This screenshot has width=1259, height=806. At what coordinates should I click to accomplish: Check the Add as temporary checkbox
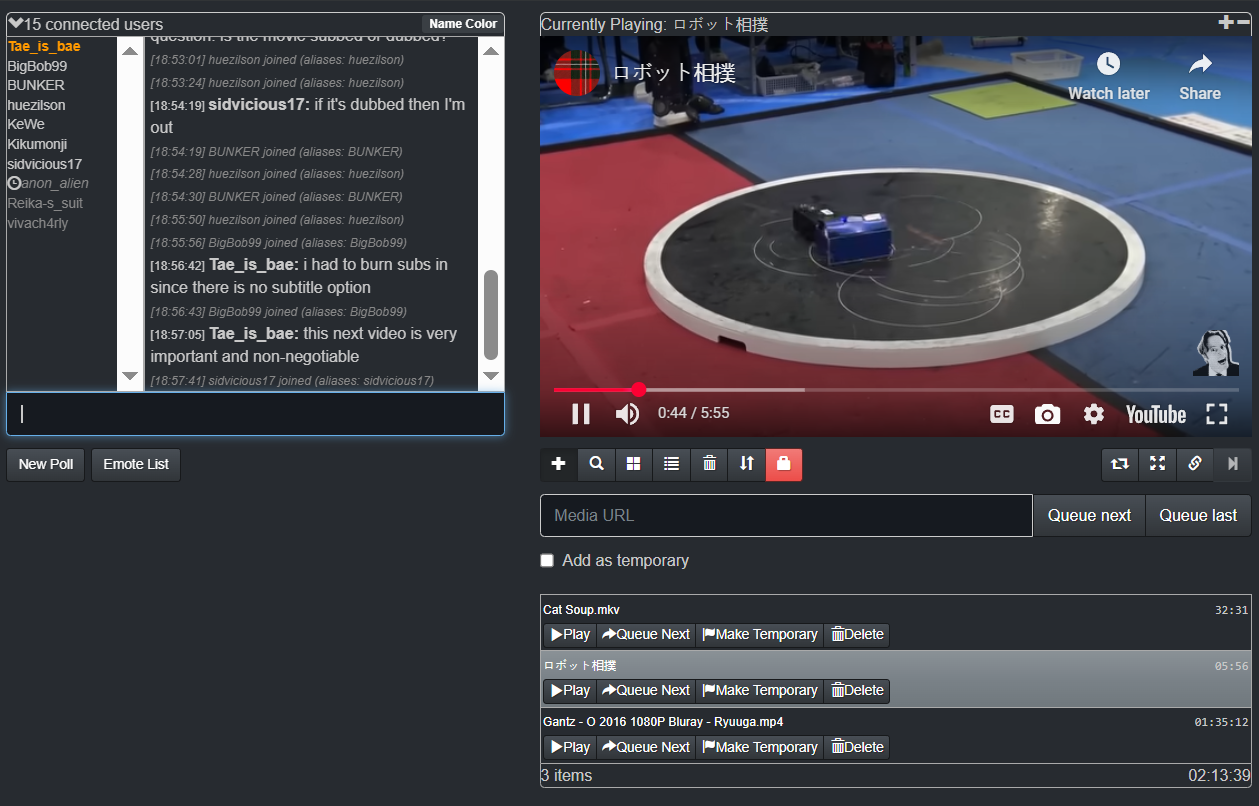[x=547, y=561]
